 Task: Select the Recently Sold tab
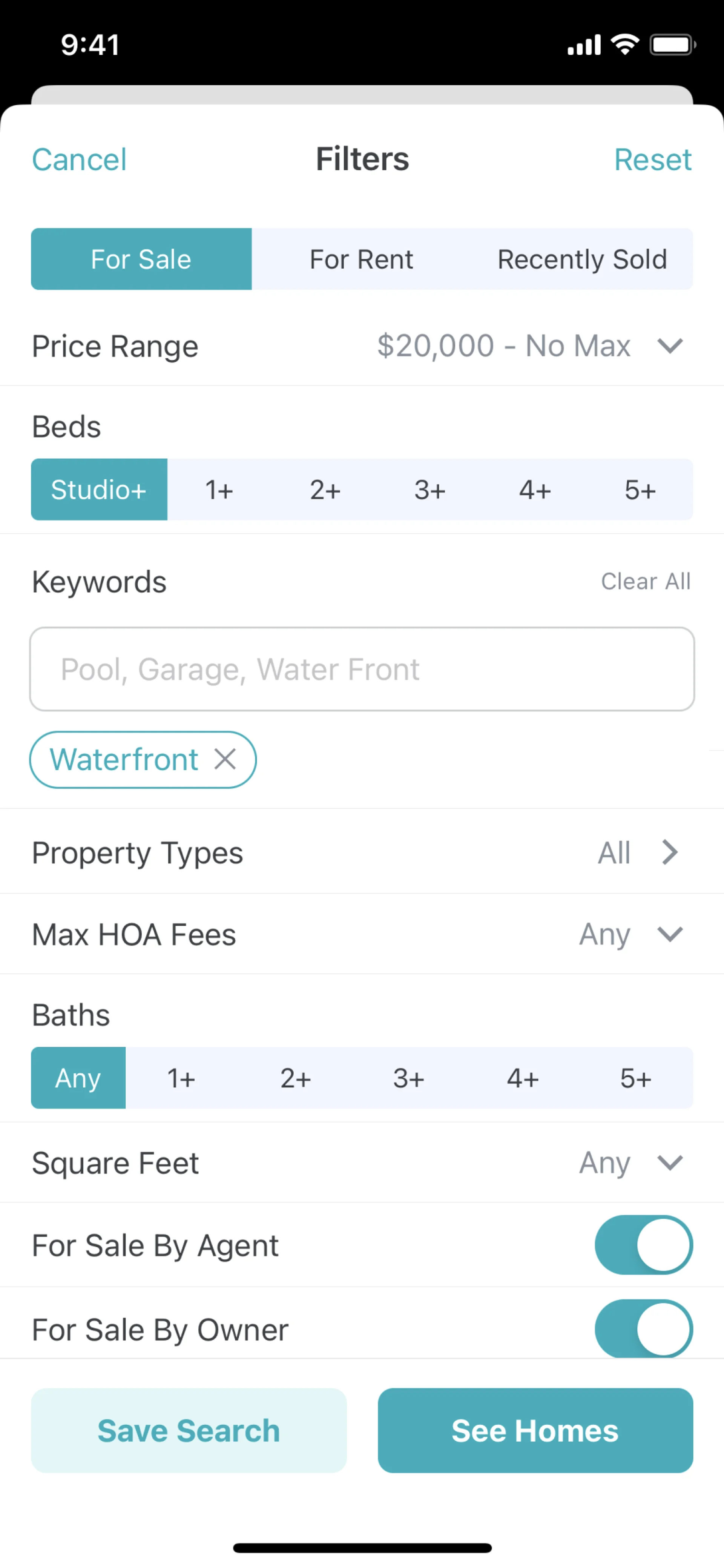(x=582, y=259)
